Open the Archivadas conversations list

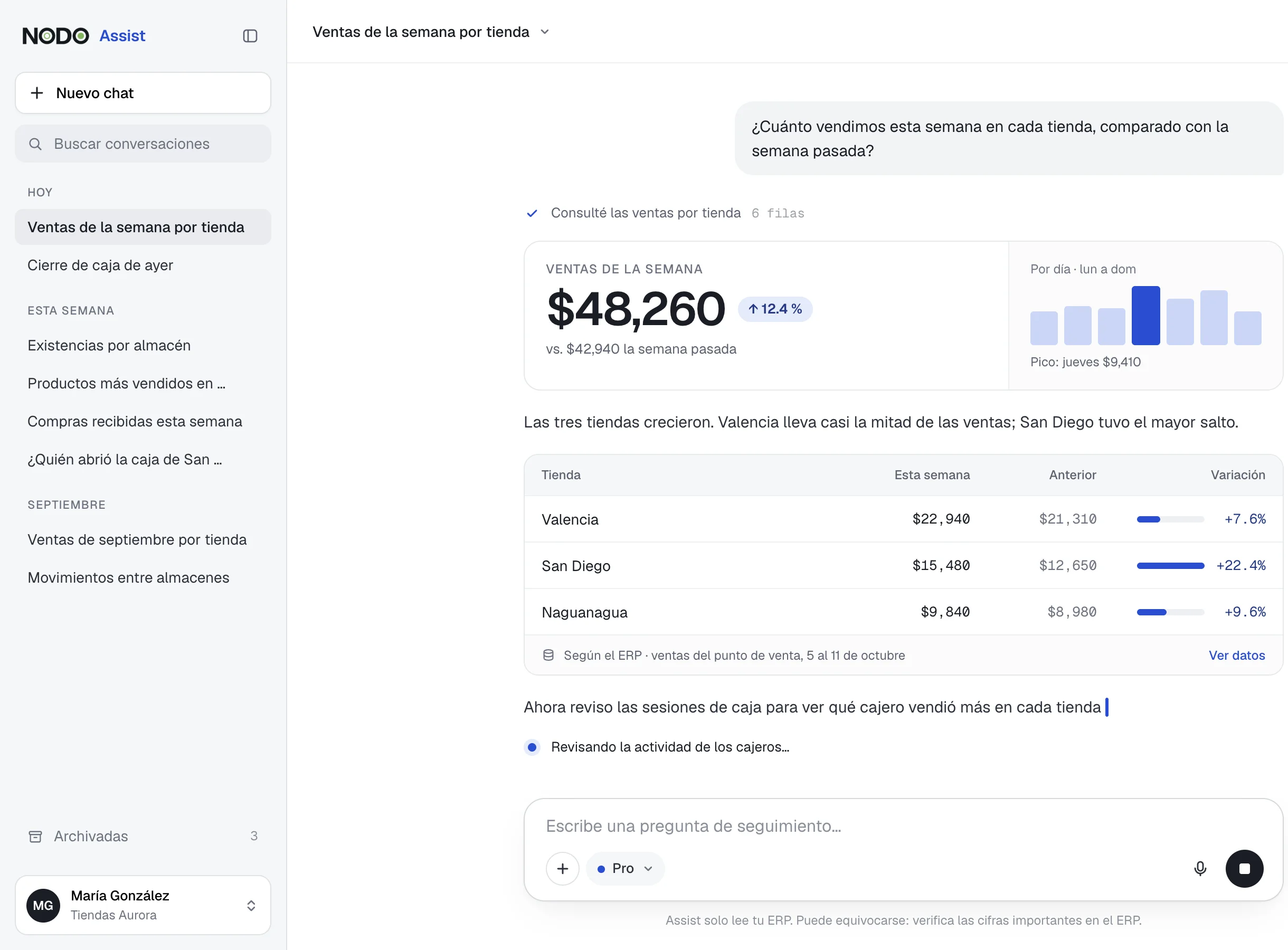[x=143, y=836]
